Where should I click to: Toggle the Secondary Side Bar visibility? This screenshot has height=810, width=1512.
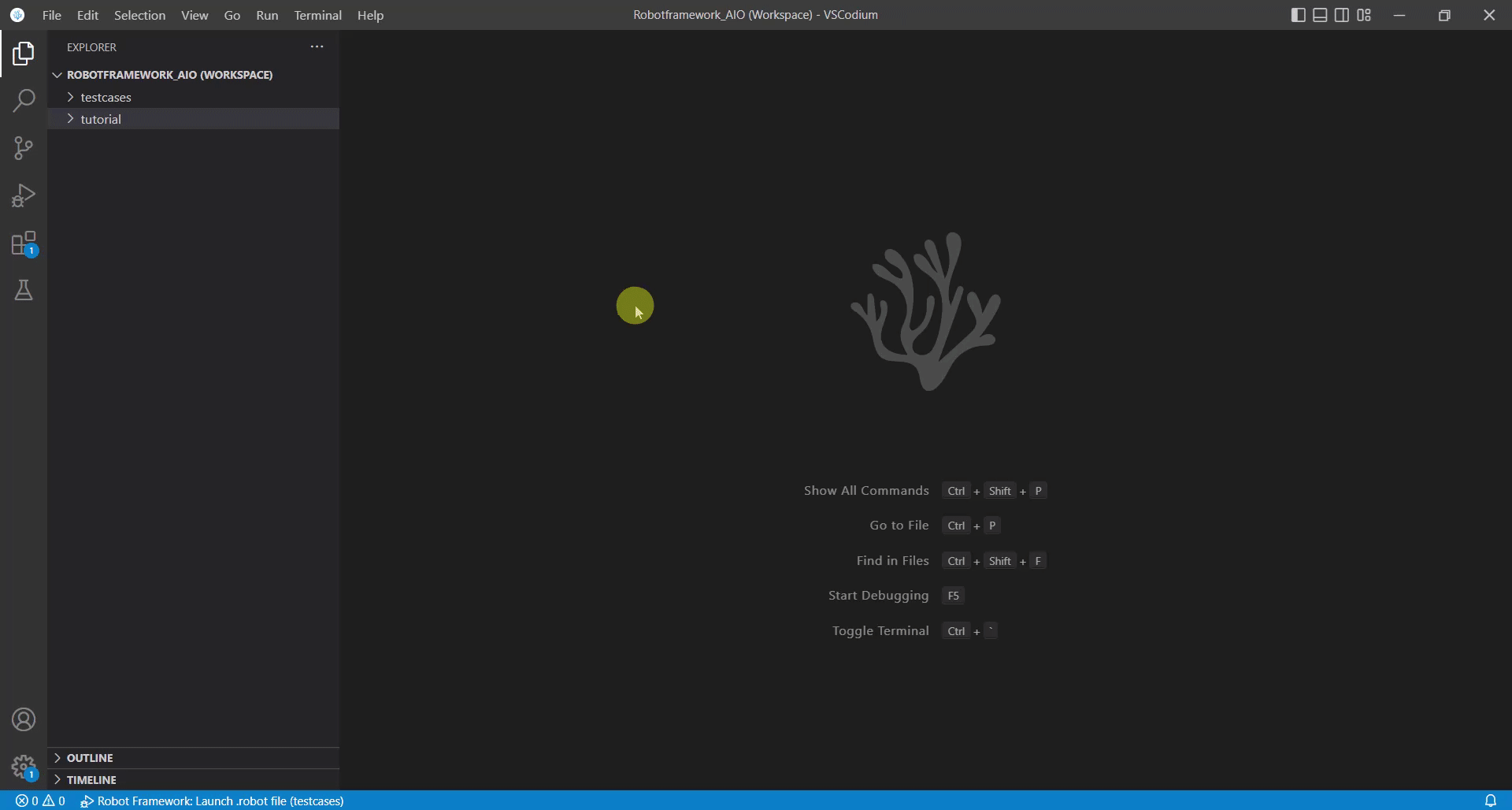(1342, 15)
